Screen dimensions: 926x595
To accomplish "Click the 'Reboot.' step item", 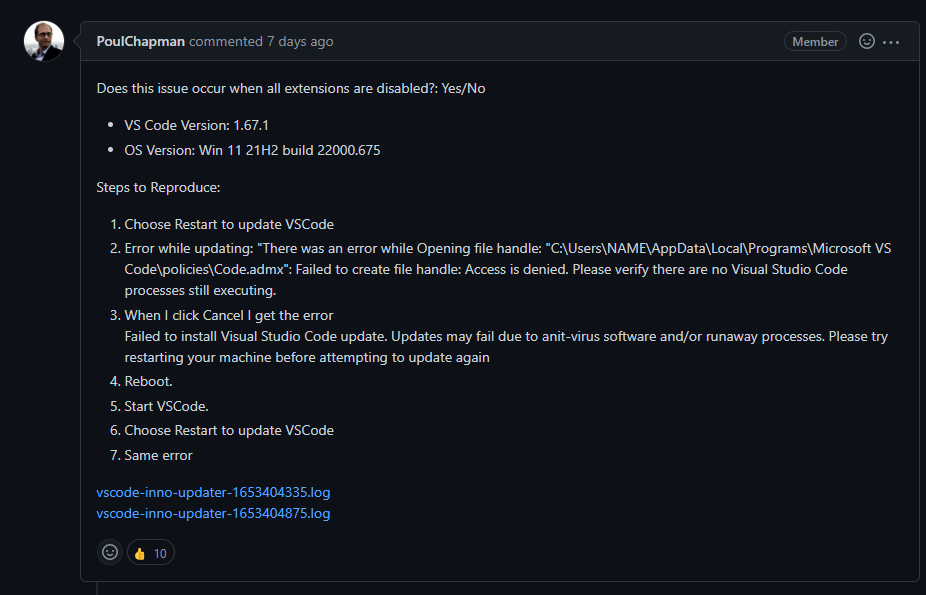I will (148, 381).
